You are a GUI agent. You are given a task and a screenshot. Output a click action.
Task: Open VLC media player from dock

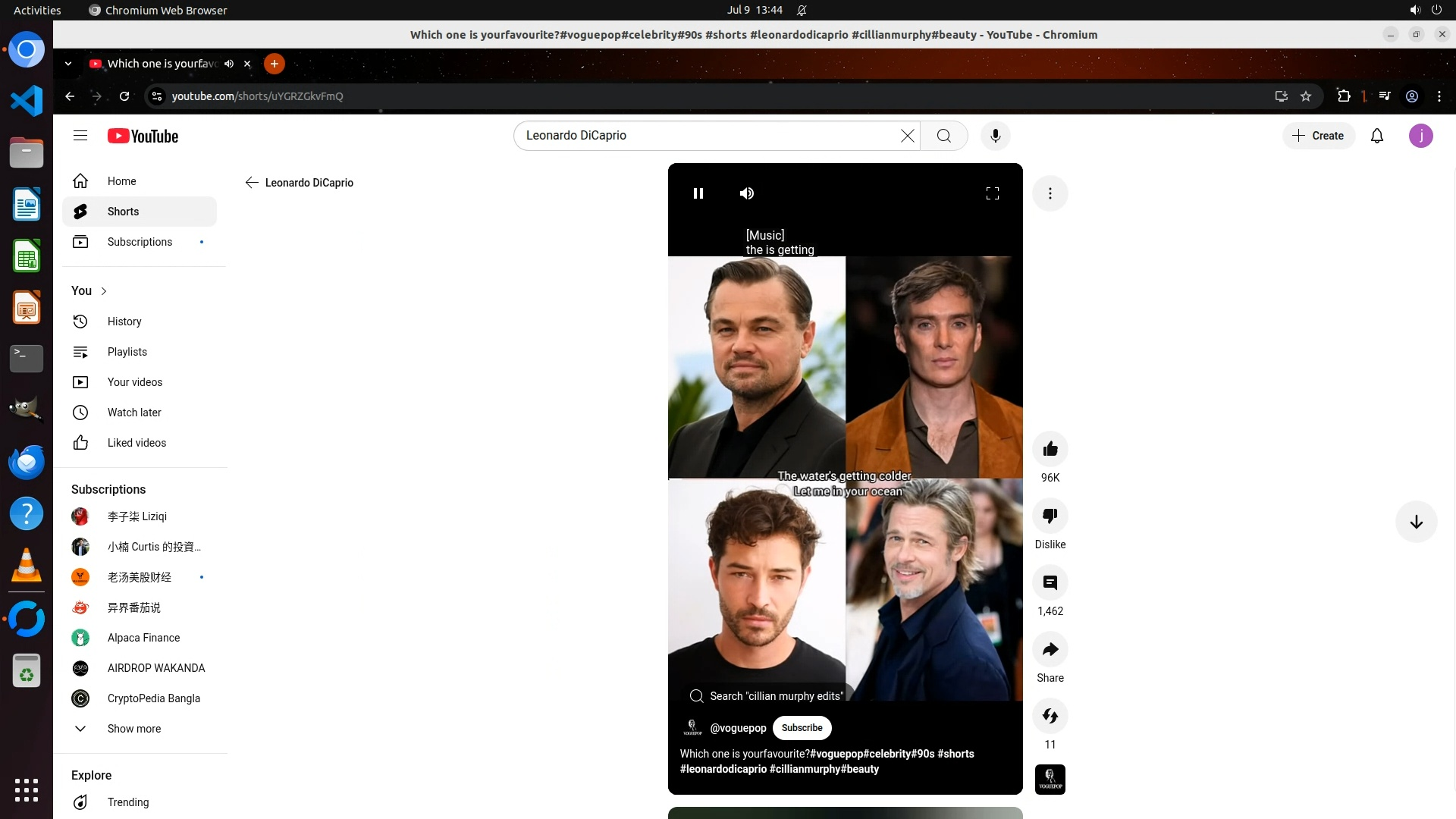27,566
